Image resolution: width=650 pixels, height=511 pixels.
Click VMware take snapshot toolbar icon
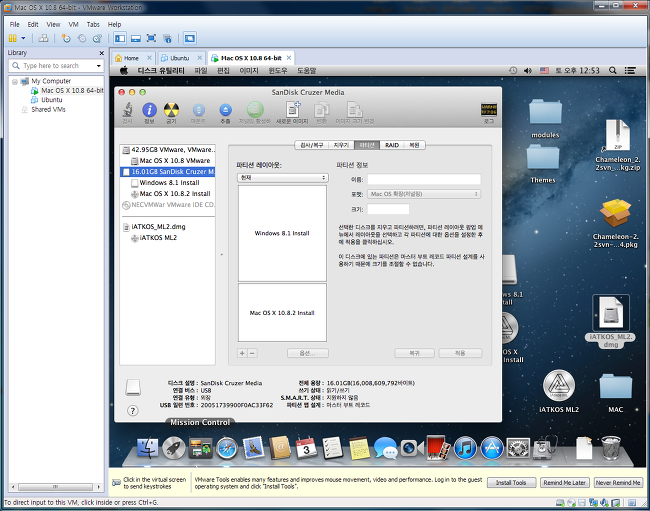tap(66, 39)
